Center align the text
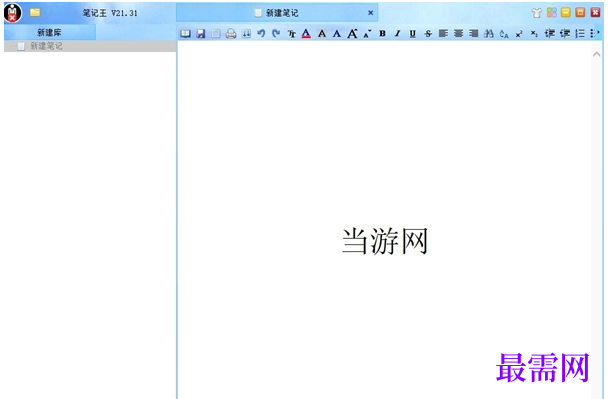This screenshot has width=608, height=399. (458, 34)
